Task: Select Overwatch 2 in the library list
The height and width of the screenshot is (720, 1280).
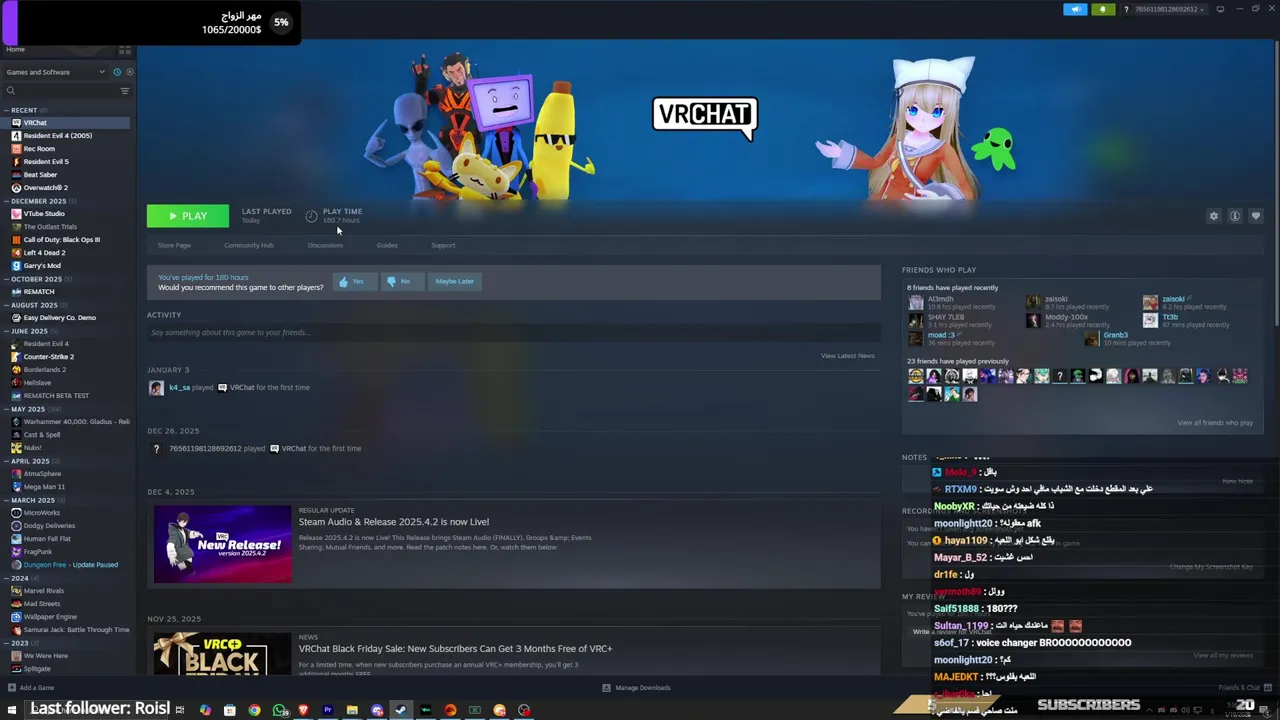Action: point(45,188)
